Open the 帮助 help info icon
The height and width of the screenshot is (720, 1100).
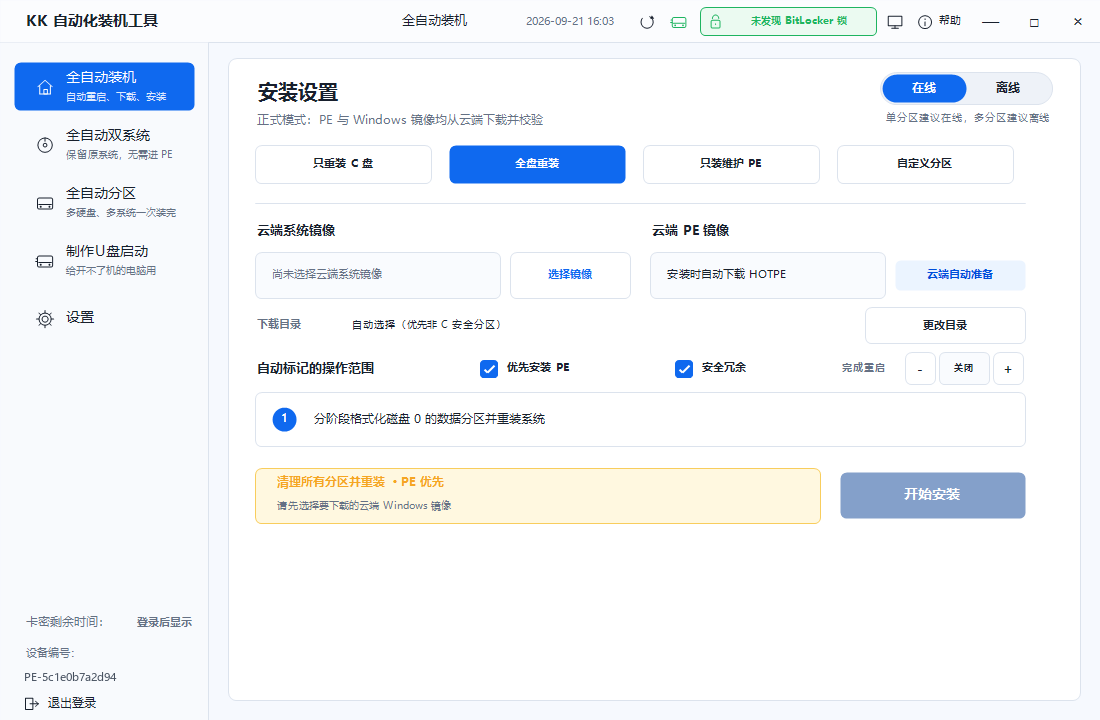925,22
